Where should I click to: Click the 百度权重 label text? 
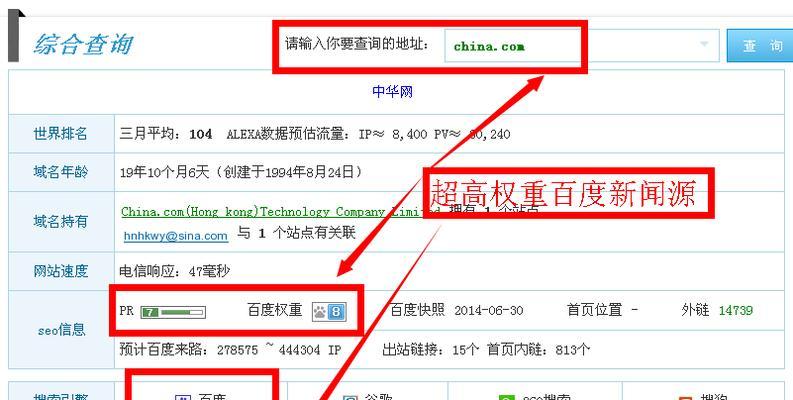[275, 309]
